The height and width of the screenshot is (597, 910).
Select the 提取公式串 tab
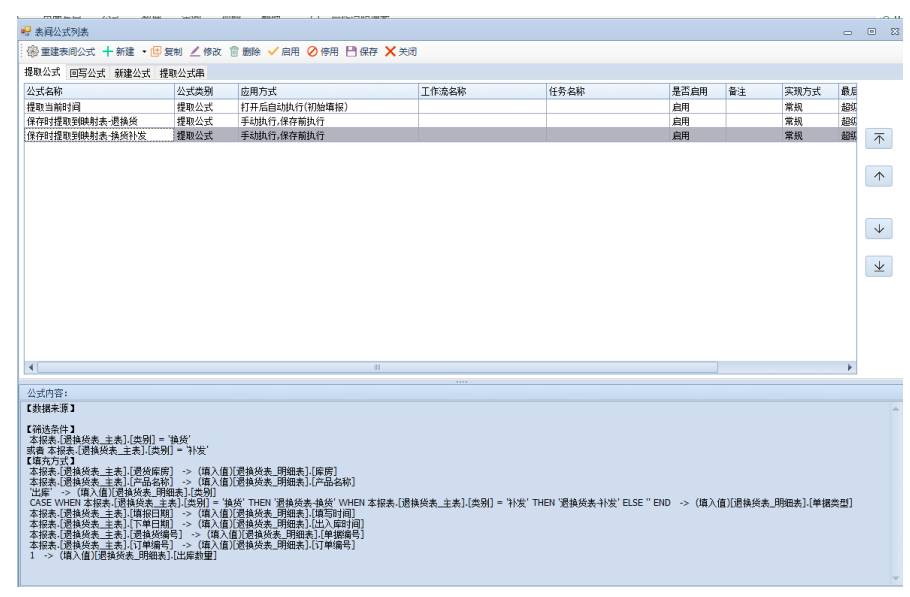182,73
